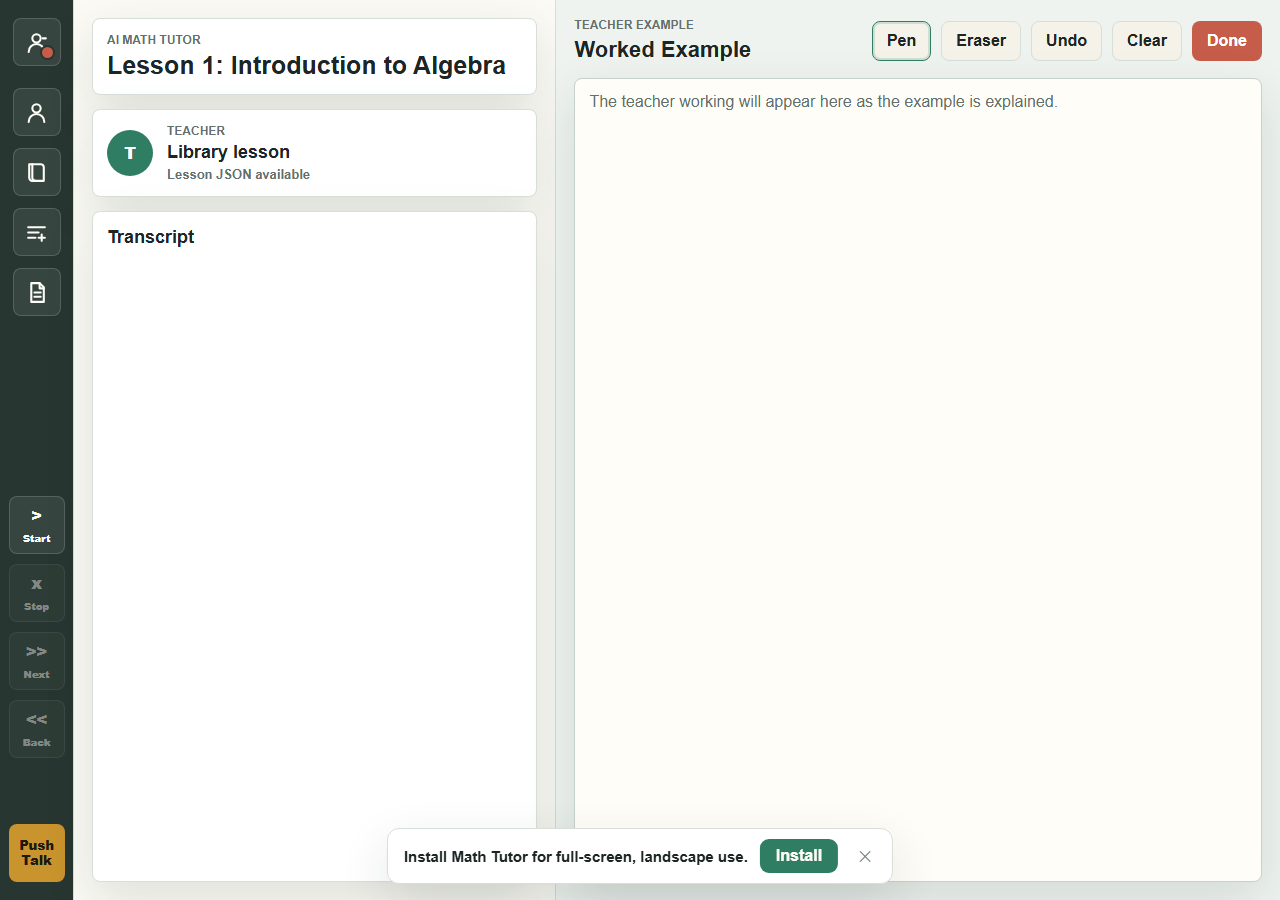Click the TEACHER EXAMPLE label
The width and height of the screenshot is (1280, 900).
point(634,25)
